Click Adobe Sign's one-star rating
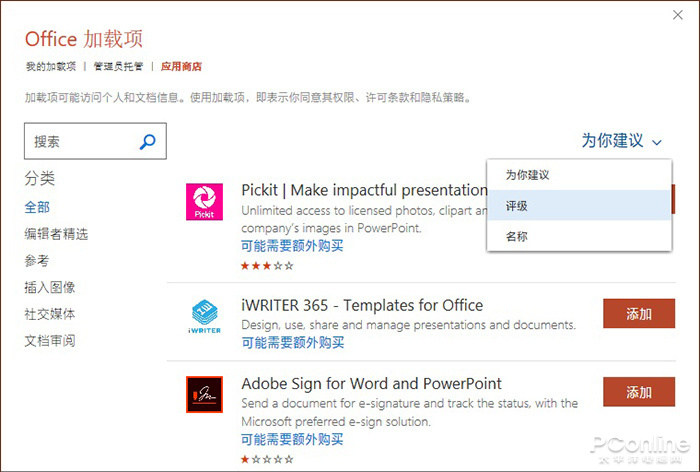The height and width of the screenshot is (472, 700). pos(267,459)
